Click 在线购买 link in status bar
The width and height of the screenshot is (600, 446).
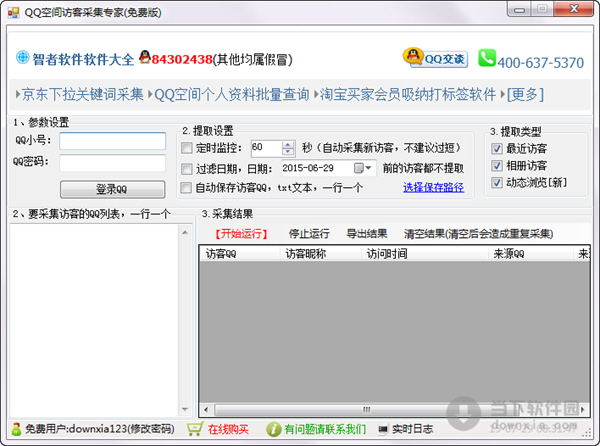pos(228,429)
